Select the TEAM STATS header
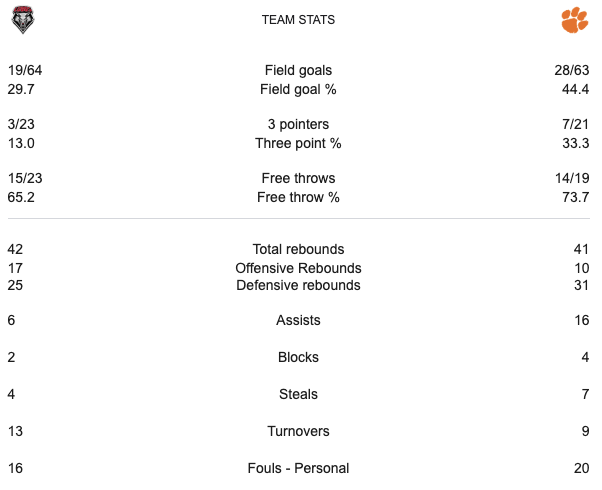The height and width of the screenshot is (490, 602). tap(298, 20)
